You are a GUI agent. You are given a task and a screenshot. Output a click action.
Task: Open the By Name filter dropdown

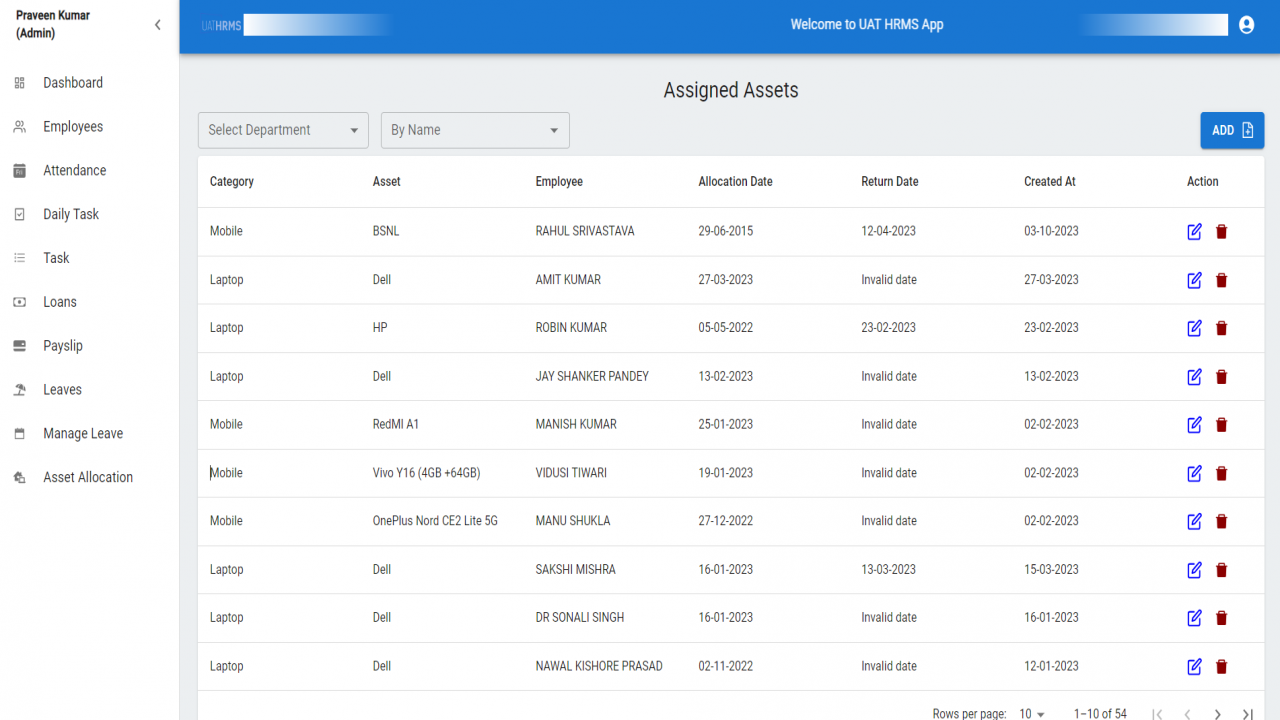(x=475, y=130)
